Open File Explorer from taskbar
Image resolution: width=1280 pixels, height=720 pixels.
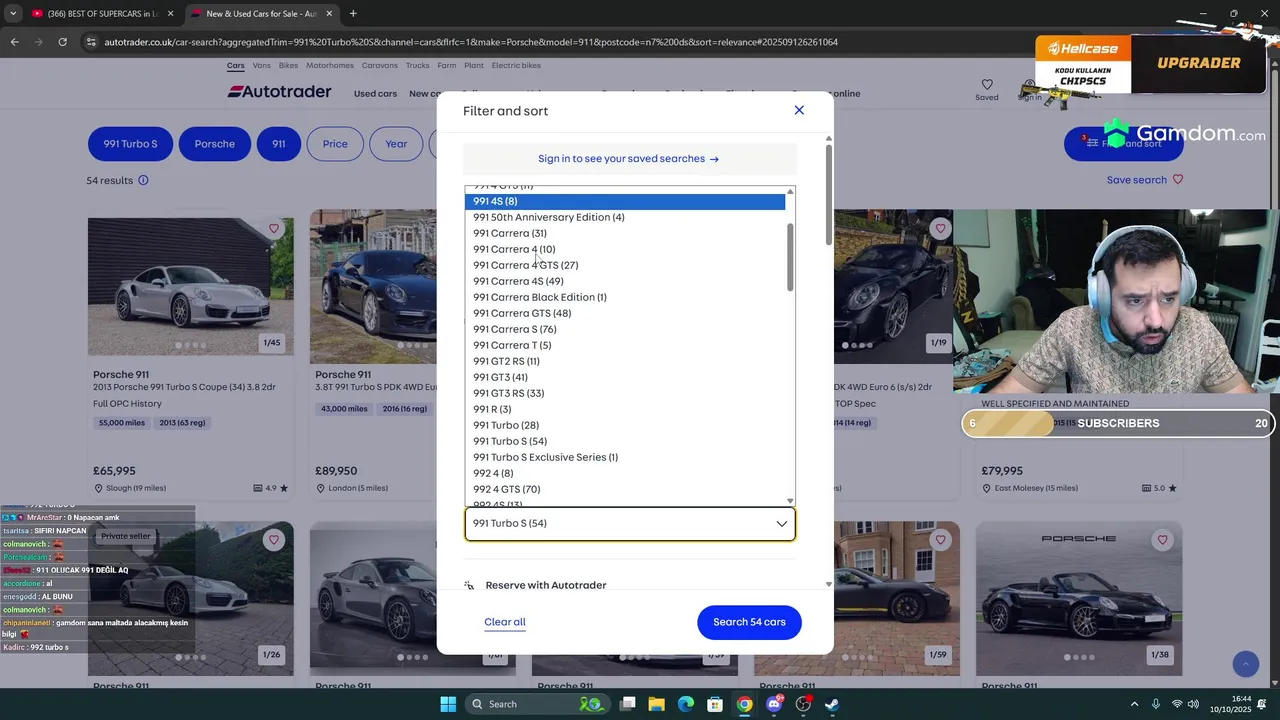656,704
